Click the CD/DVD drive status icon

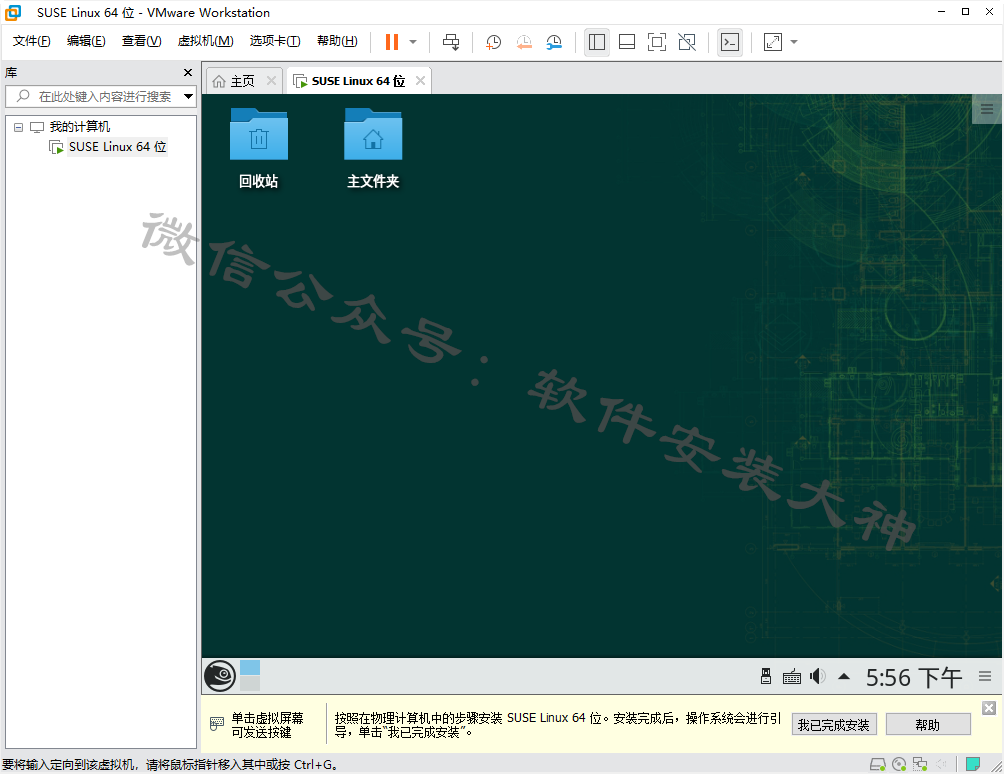click(x=899, y=764)
